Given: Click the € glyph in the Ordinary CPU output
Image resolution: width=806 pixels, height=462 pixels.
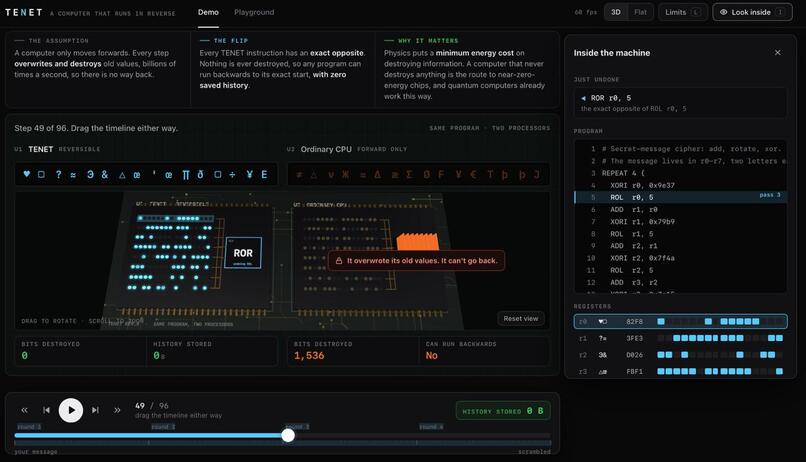Looking at the screenshot, I should pyautogui.click(x=473, y=175).
